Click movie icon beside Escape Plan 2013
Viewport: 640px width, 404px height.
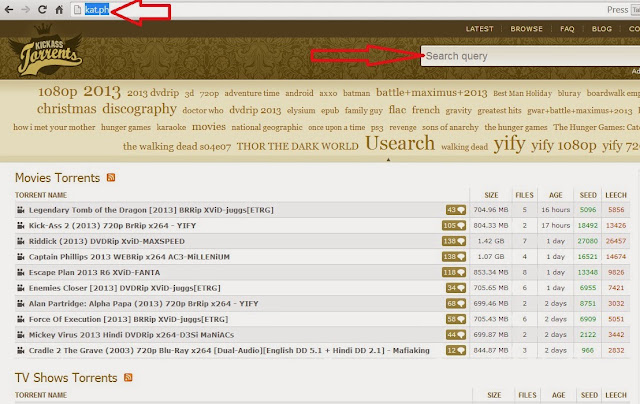20,272
